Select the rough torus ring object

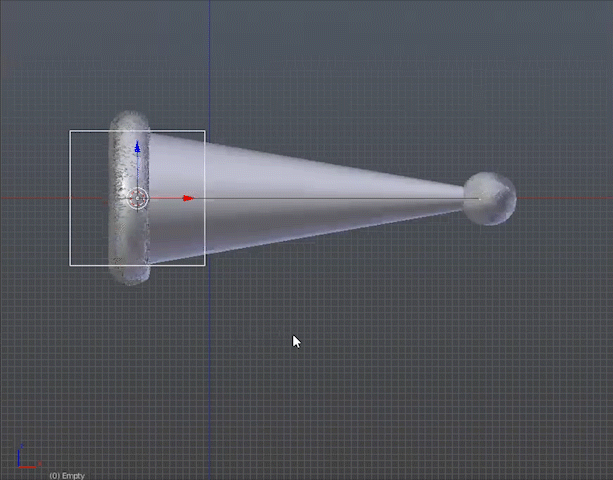129,198
